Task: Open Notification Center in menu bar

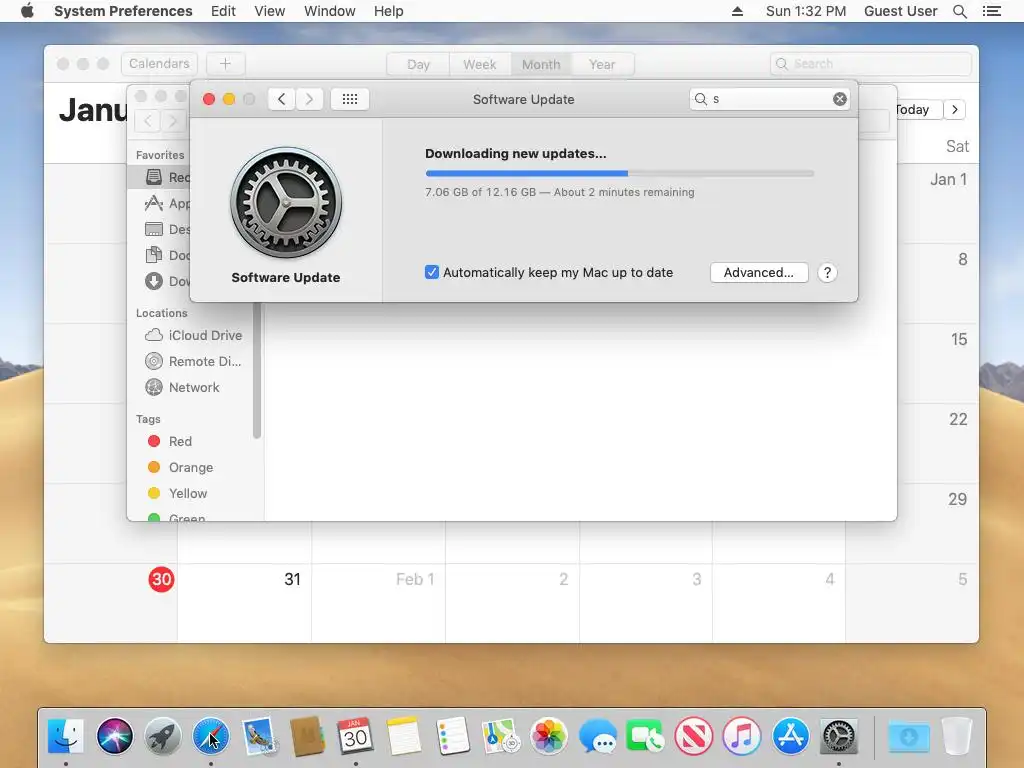Action: tap(992, 11)
